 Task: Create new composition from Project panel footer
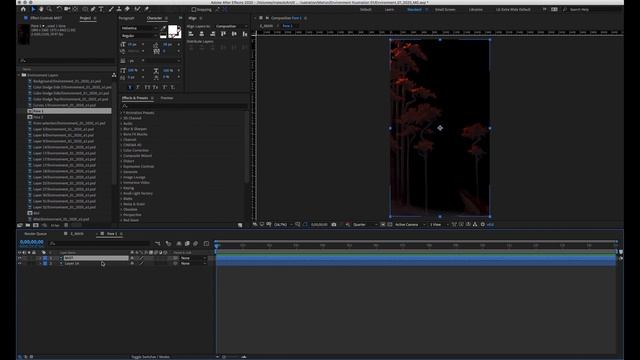point(36,225)
